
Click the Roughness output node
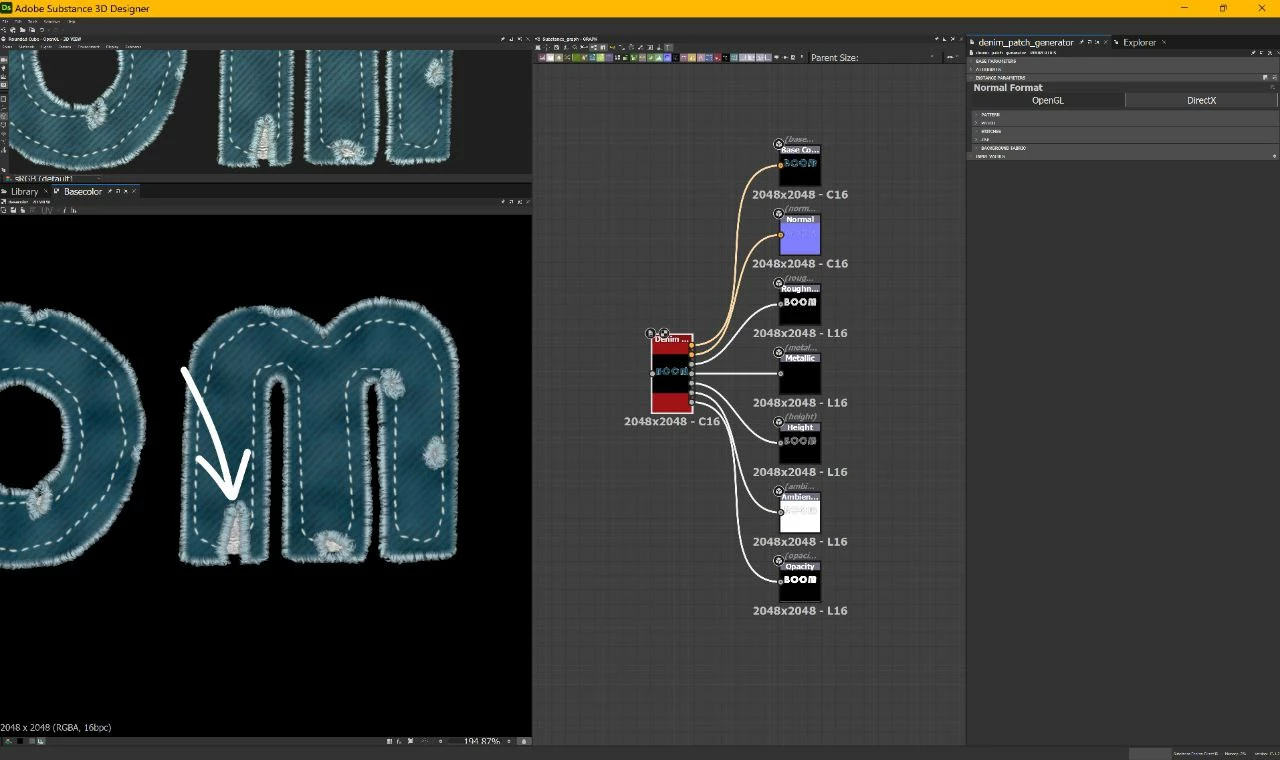click(x=800, y=303)
